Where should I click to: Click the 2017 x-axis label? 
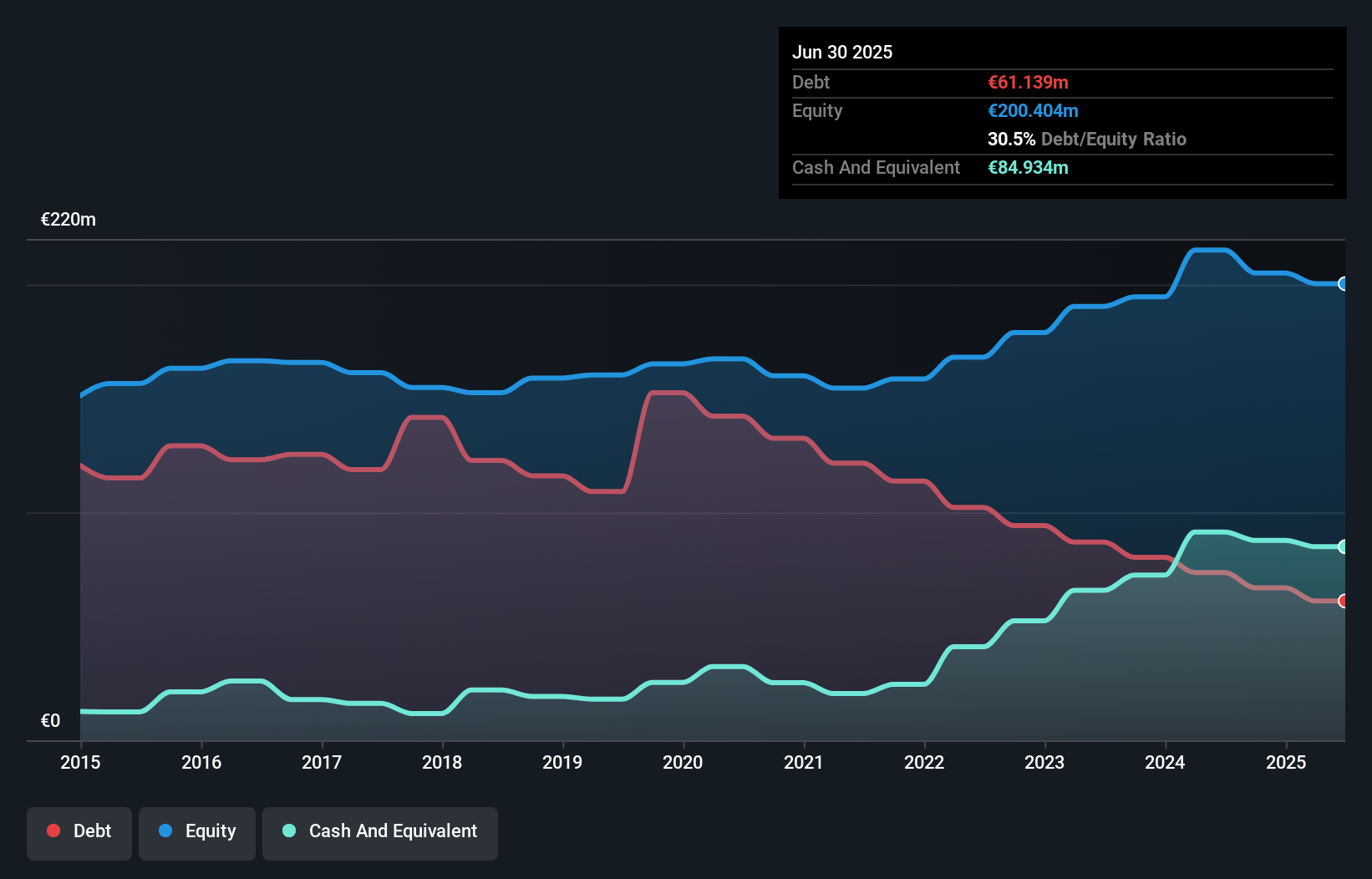click(322, 762)
